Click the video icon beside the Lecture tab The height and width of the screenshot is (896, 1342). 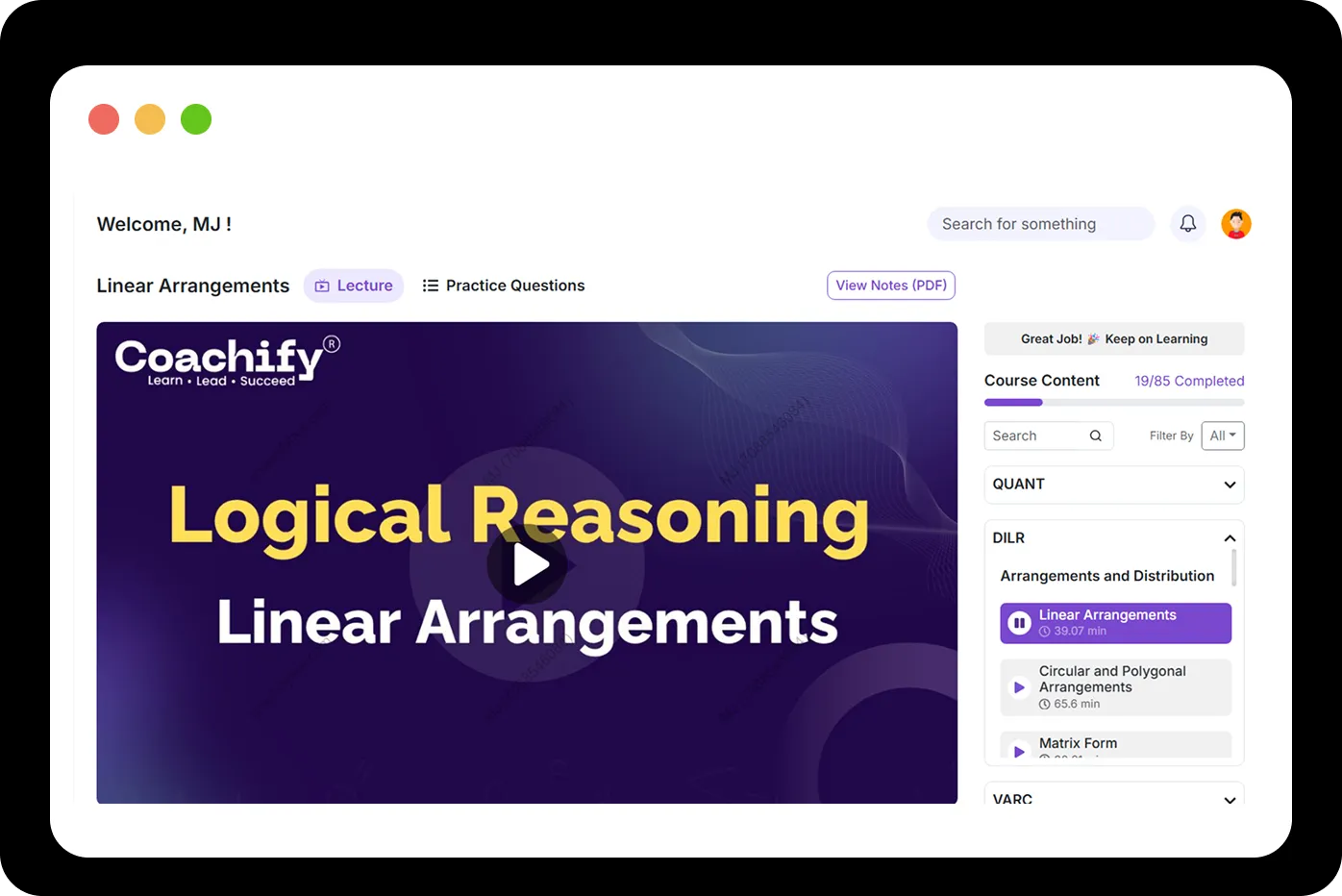coord(320,285)
